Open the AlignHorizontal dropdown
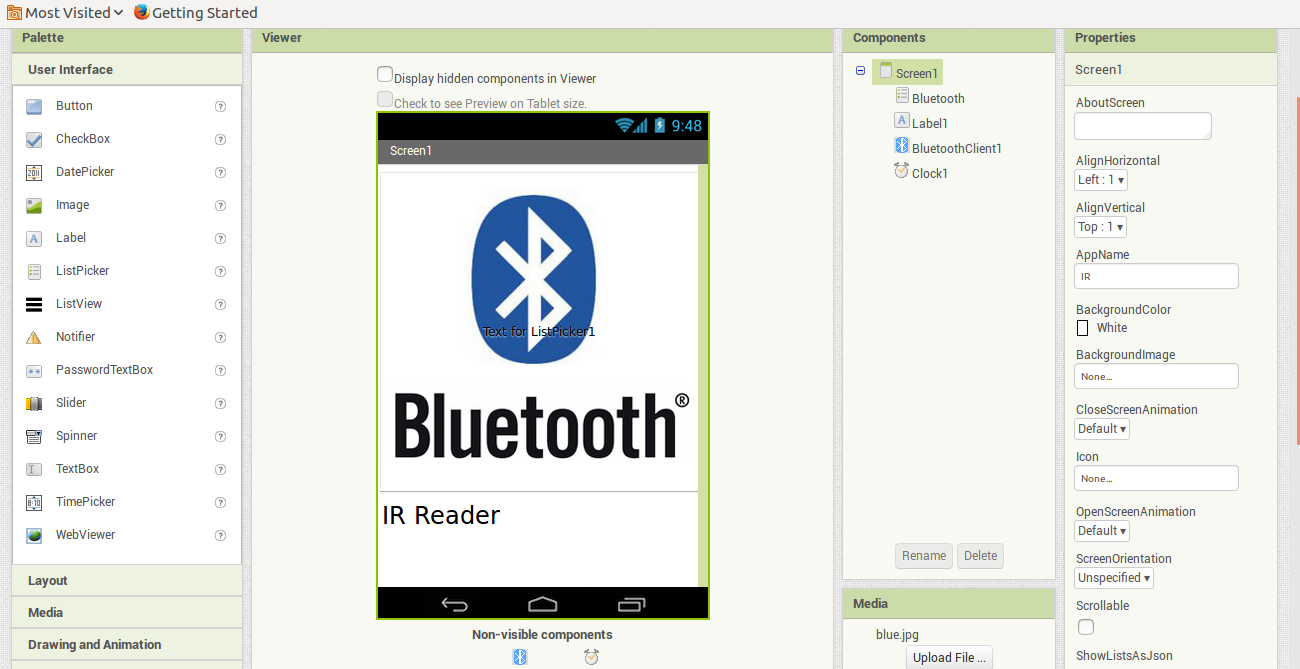Image resolution: width=1300 pixels, height=669 pixels. pyautogui.click(x=1101, y=180)
